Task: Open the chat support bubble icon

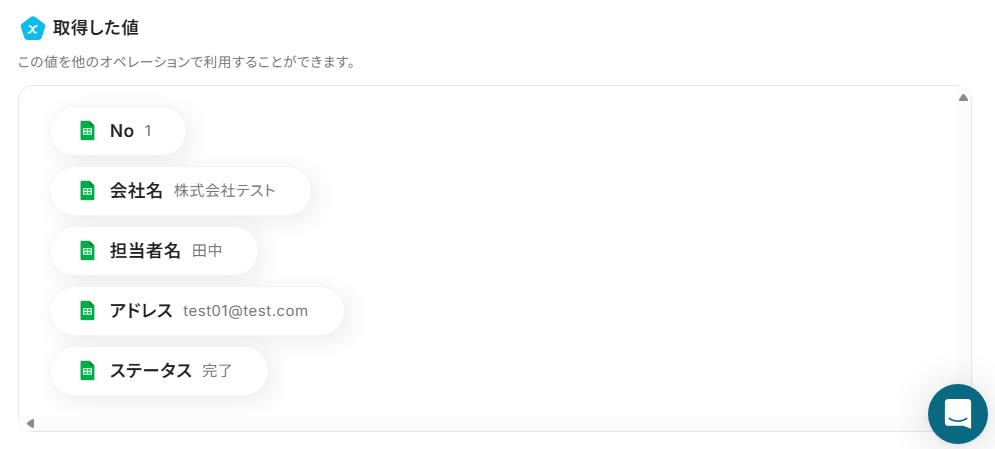Action: pos(958,413)
